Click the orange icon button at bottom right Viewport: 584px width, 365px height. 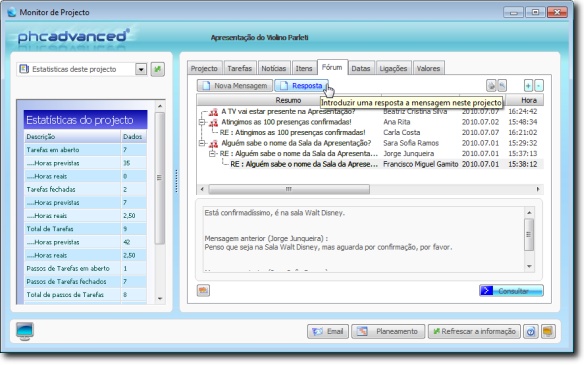[x=548, y=331]
